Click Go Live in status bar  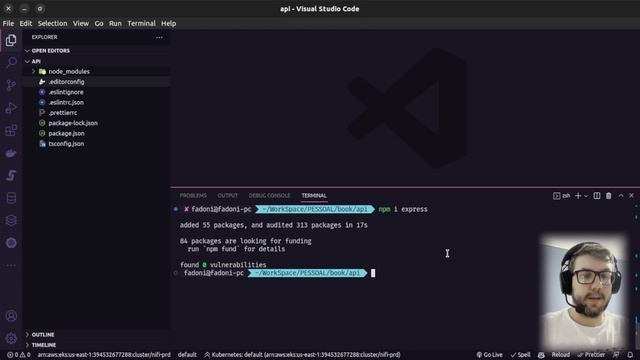(x=489, y=355)
